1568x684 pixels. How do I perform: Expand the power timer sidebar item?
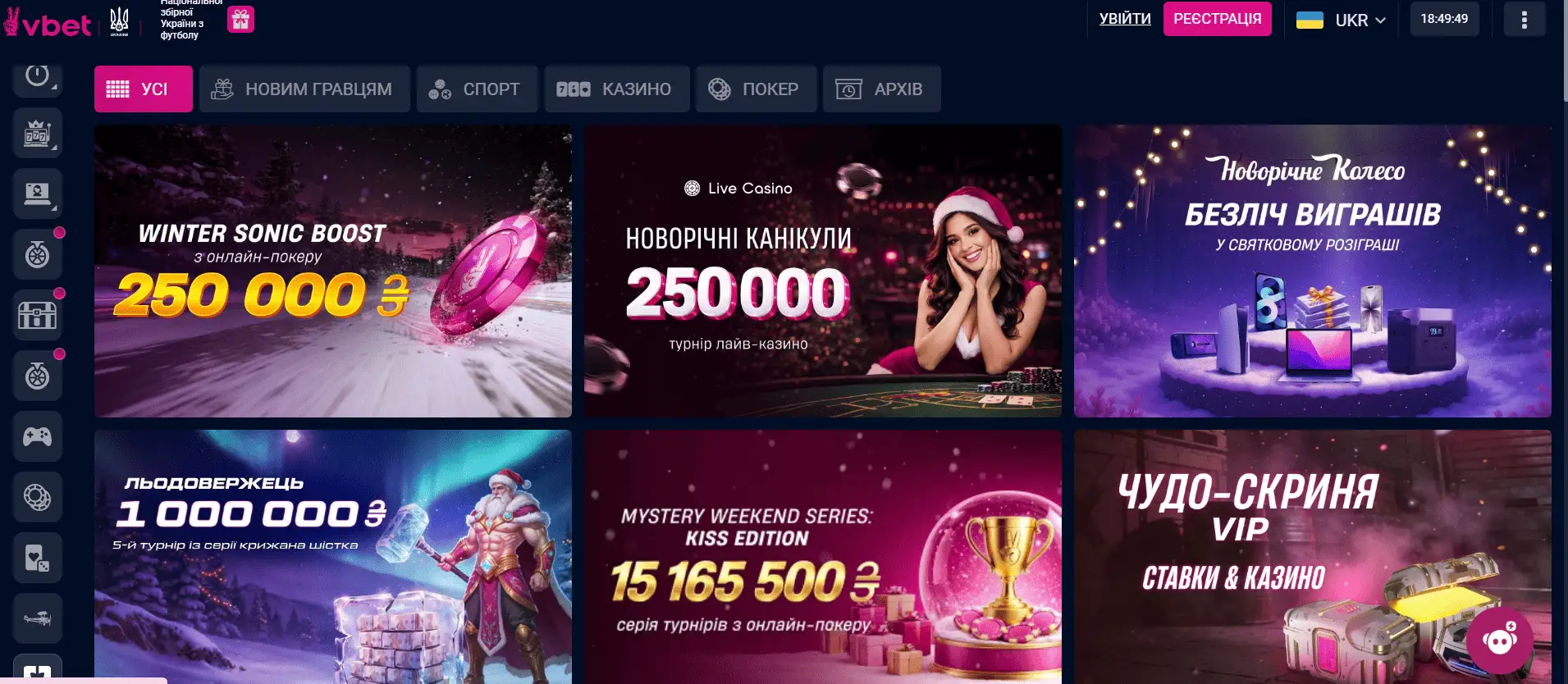coord(38,76)
